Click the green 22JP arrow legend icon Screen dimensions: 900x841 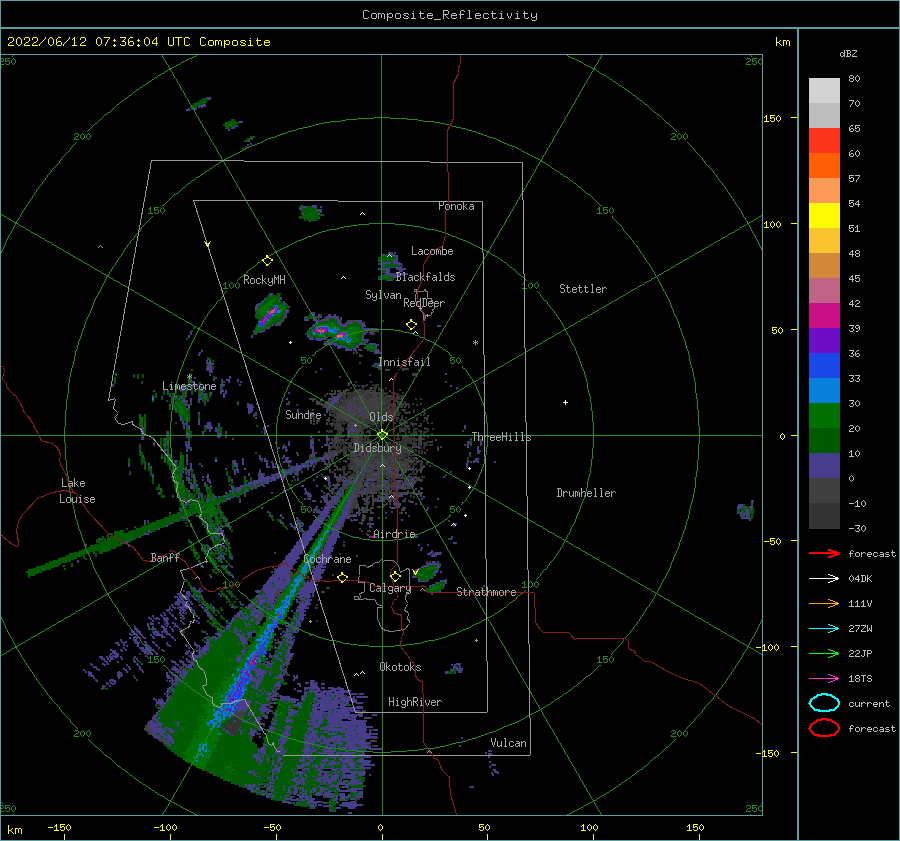824,653
